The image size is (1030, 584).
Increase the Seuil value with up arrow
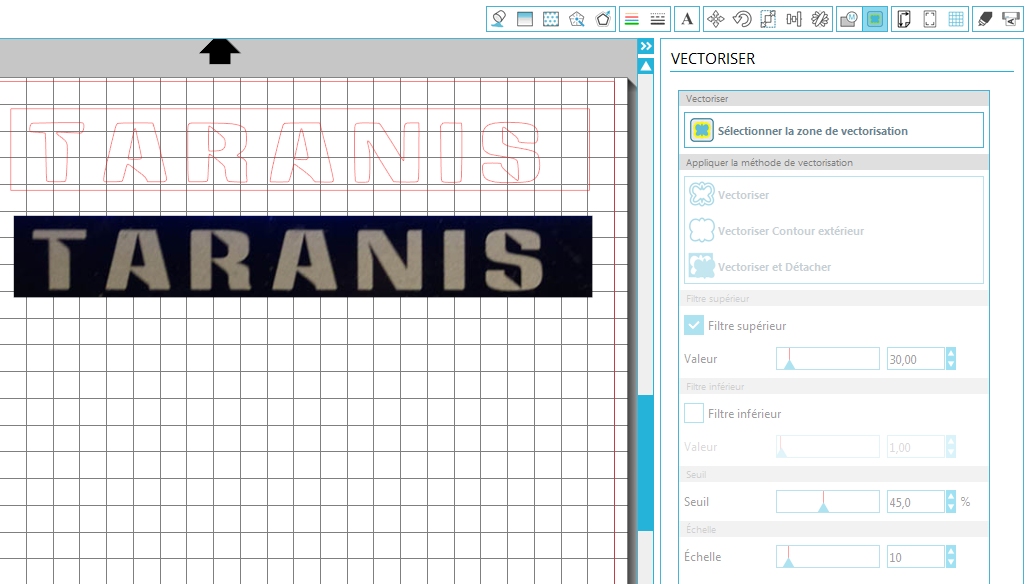[x=951, y=496]
